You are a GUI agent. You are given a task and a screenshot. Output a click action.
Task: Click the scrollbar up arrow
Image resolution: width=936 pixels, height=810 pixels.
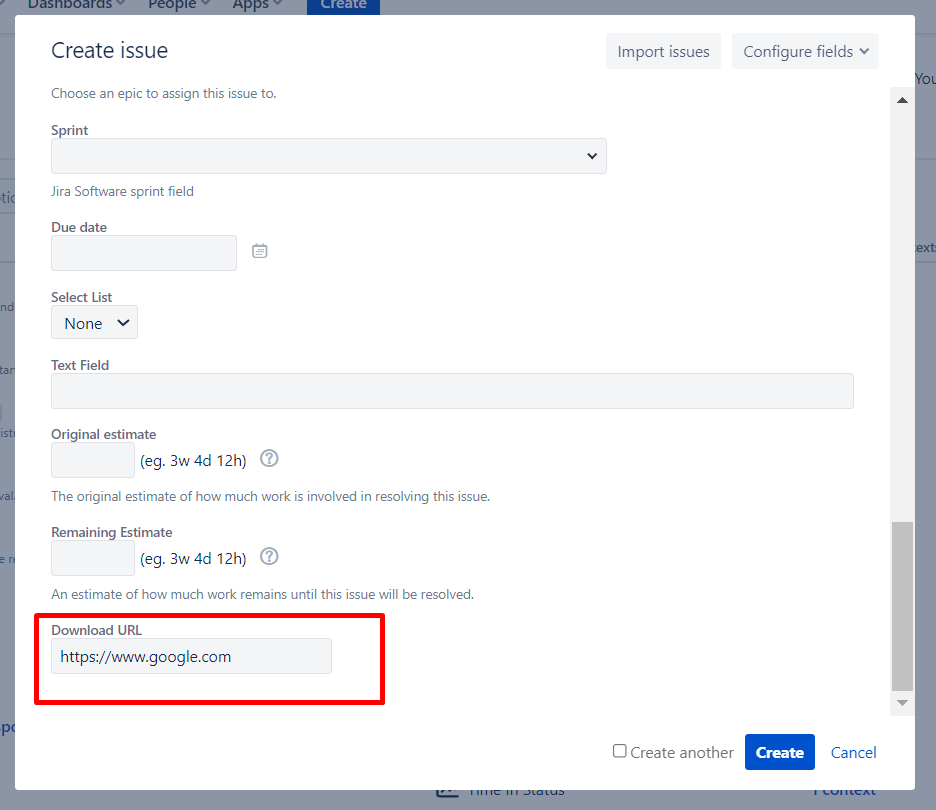coord(902,100)
